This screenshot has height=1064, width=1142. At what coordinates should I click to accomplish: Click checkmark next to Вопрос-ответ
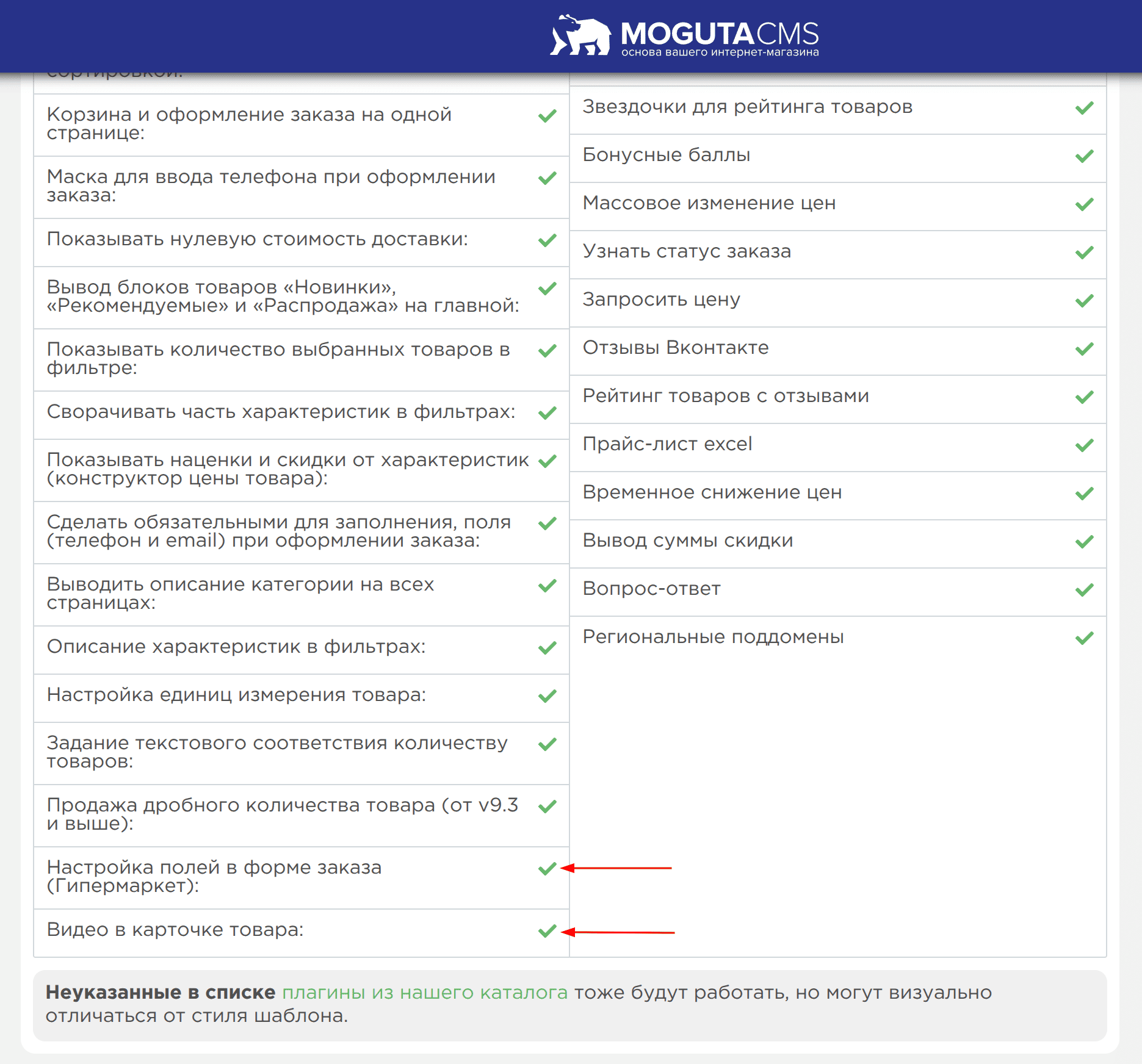click(1084, 590)
